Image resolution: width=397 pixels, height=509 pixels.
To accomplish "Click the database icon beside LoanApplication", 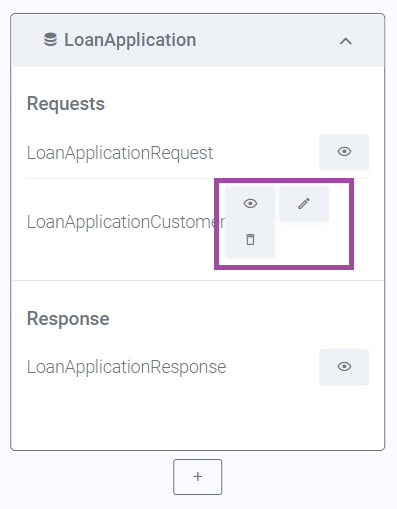I will (50, 40).
